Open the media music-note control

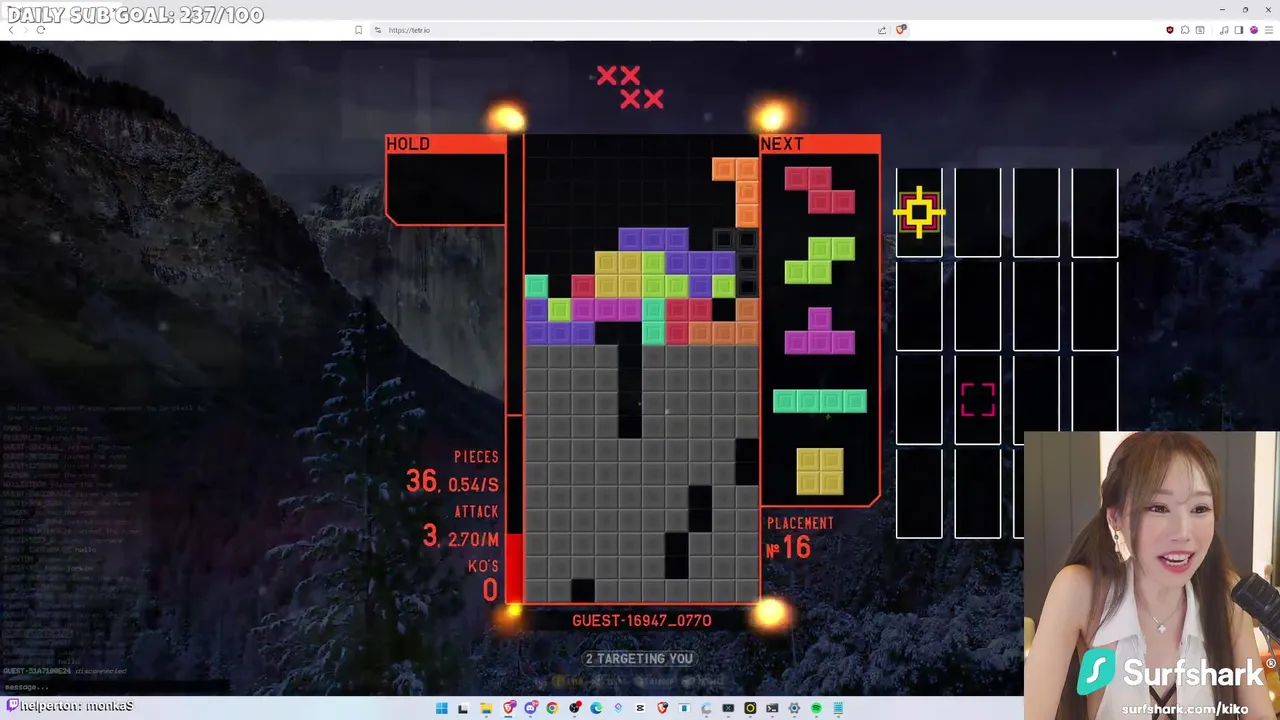tap(1224, 30)
